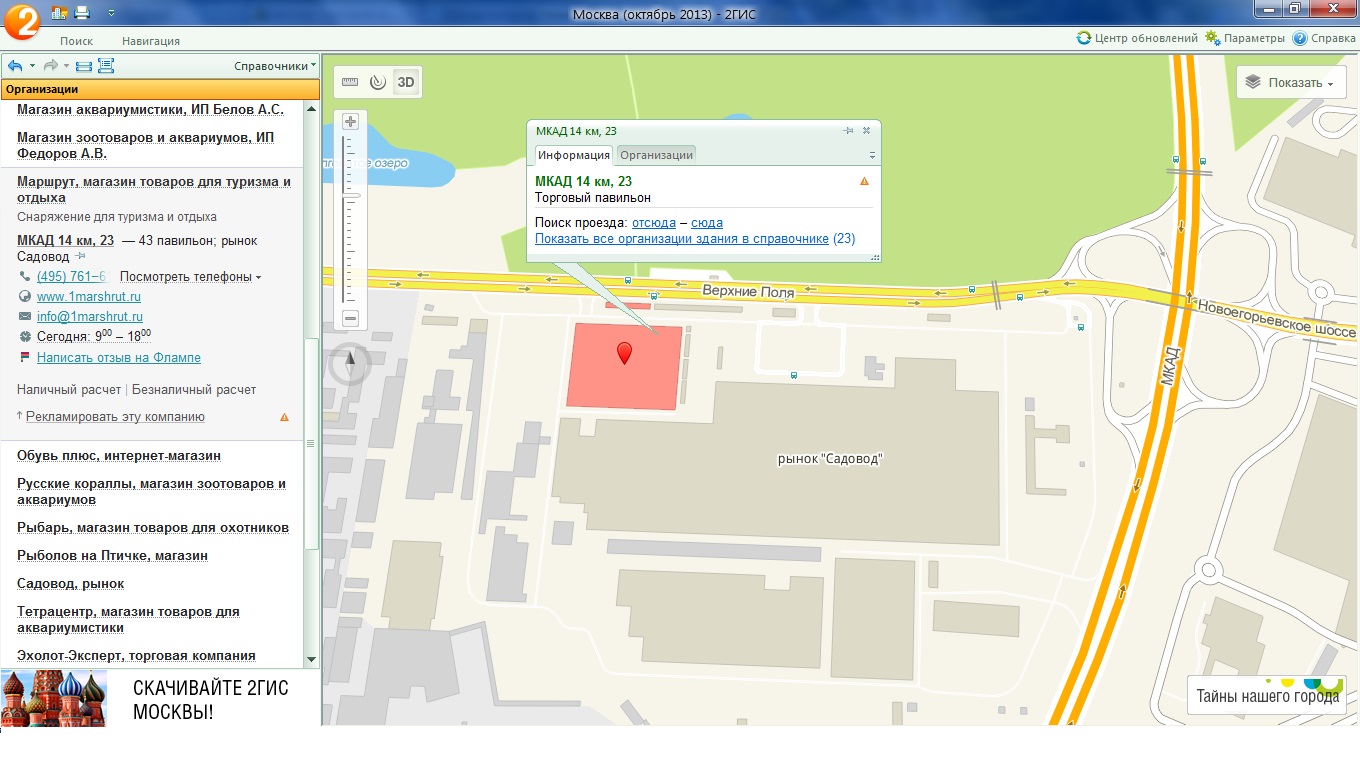This screenshot has width=1360, height=768.
Task: Click the отсюда route link
Action: [x=654, y=222]
